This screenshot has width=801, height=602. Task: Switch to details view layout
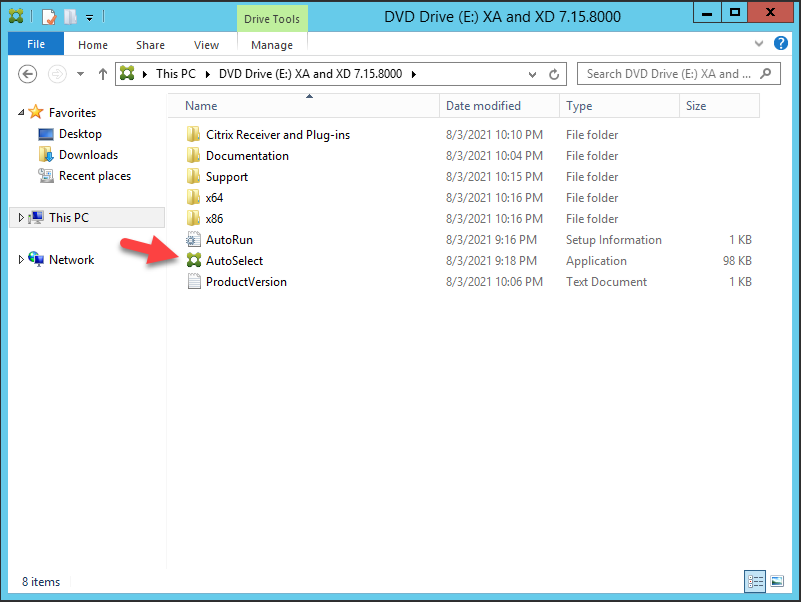755,581
